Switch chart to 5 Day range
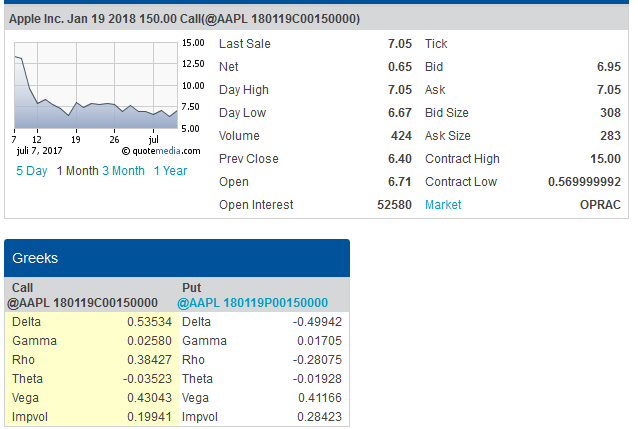The width and height of the screenshot is (638, 429). click(32, 171)
